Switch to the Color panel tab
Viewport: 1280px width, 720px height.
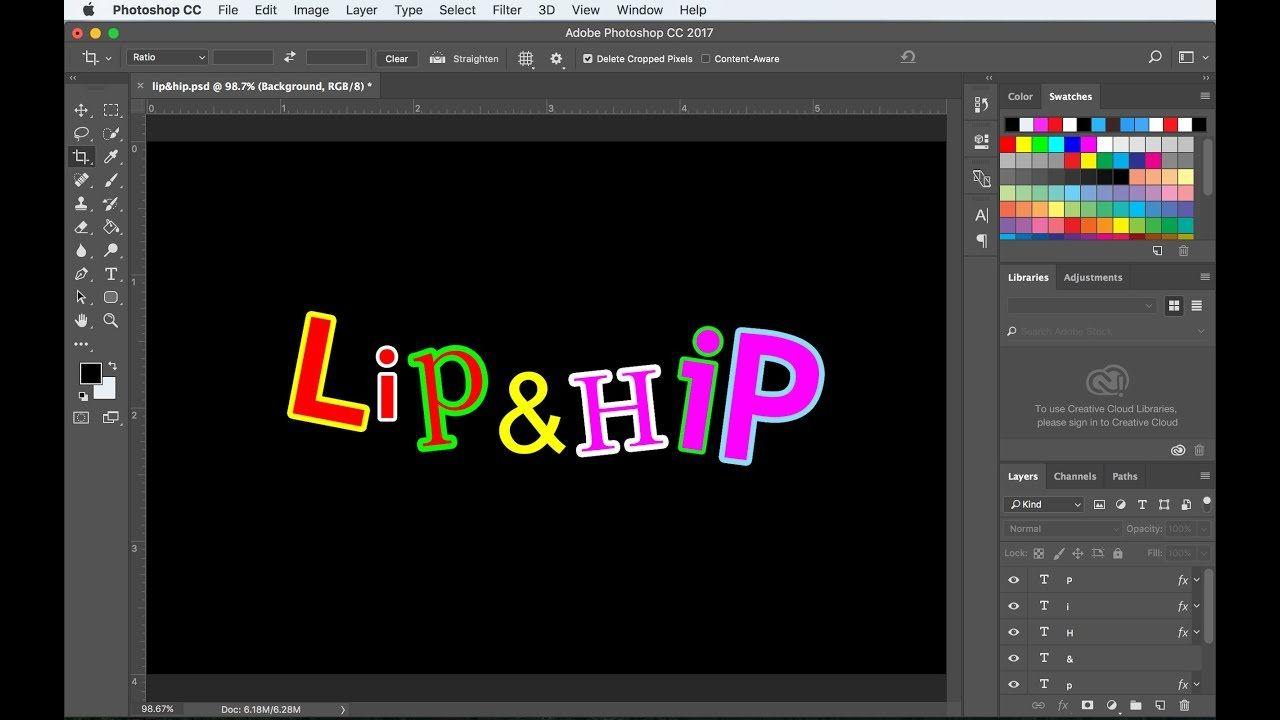tap(1020, 97)
